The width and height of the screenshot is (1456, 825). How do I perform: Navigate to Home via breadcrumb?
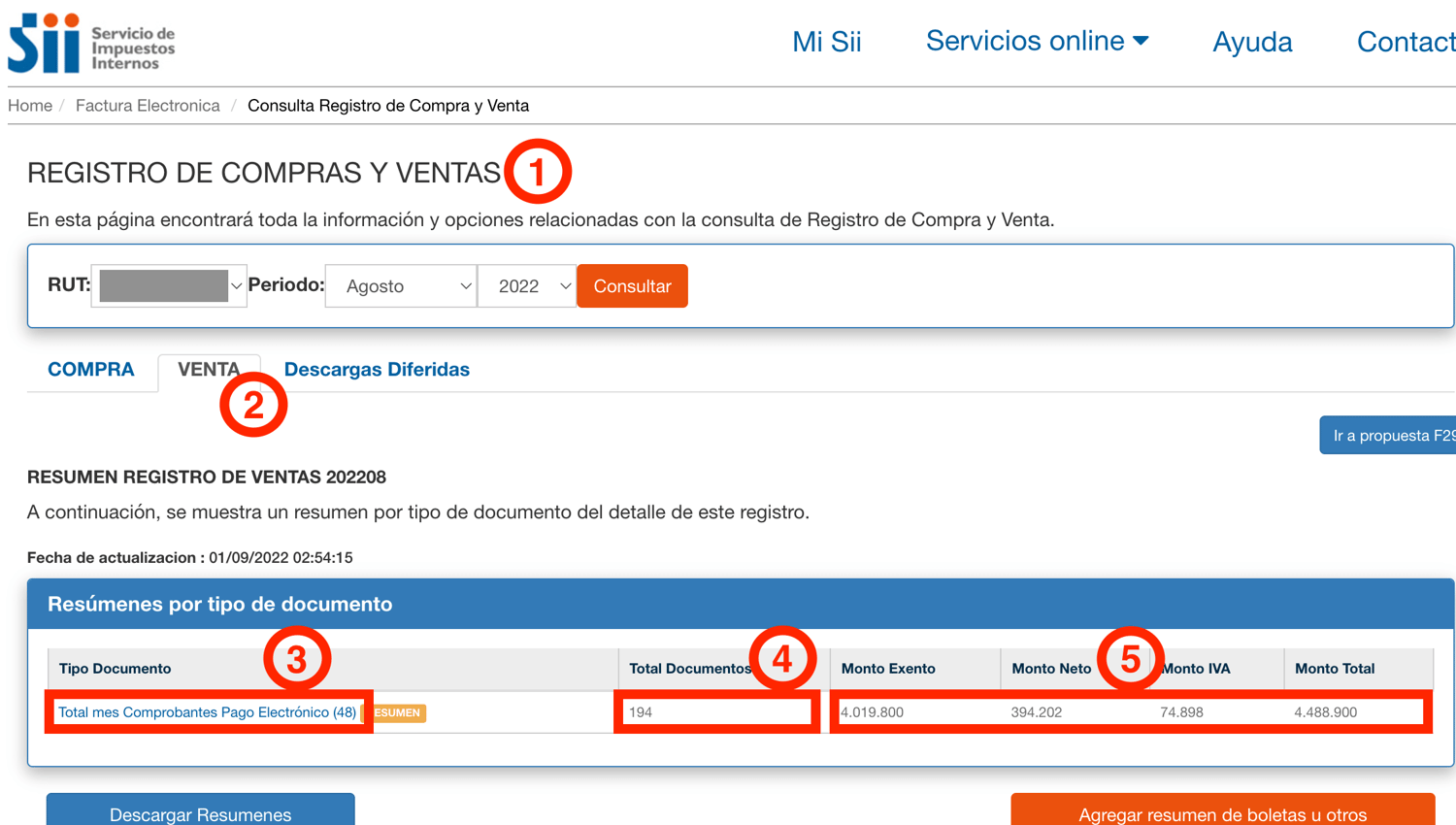coord(29,105)
